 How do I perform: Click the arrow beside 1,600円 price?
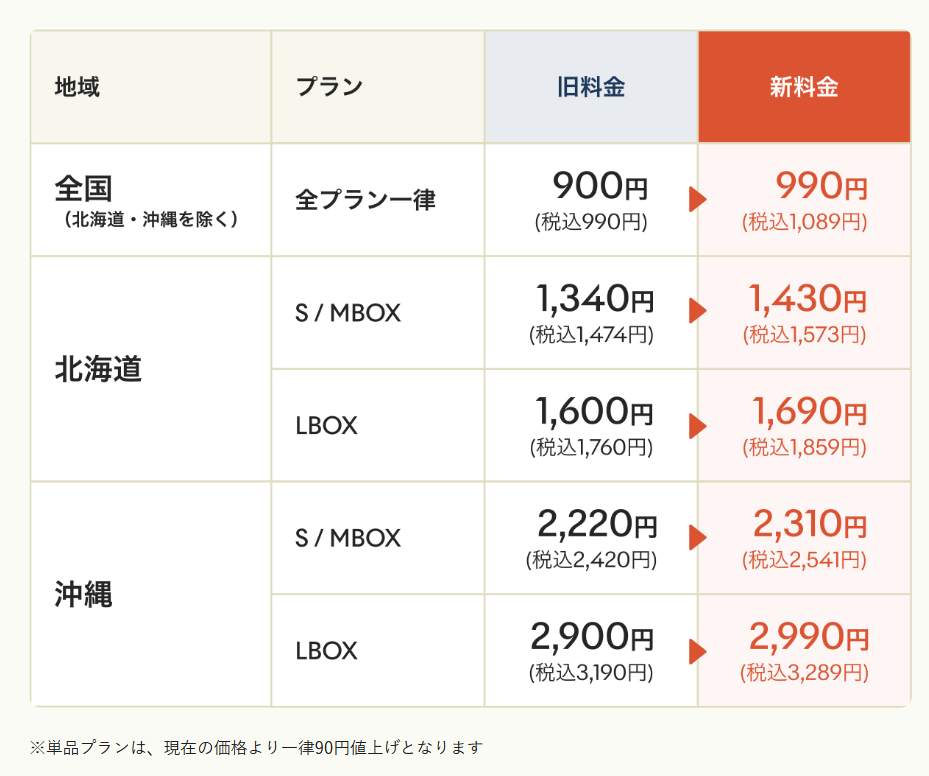coord(697,425)
